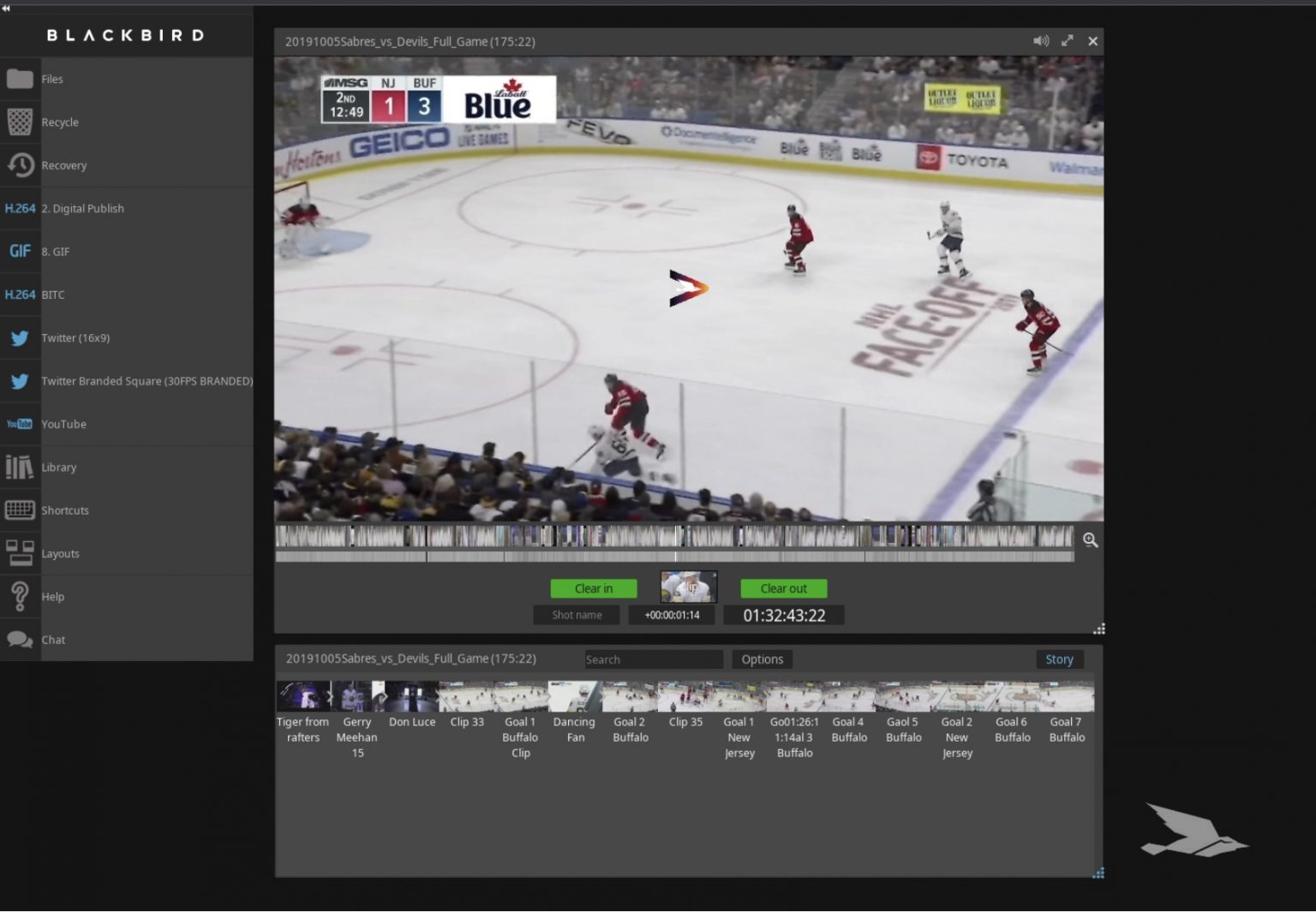This screenshot has width=1316, height=912.
Task: Open the keyboard Shortcuts icon
Action: [20, 510]
